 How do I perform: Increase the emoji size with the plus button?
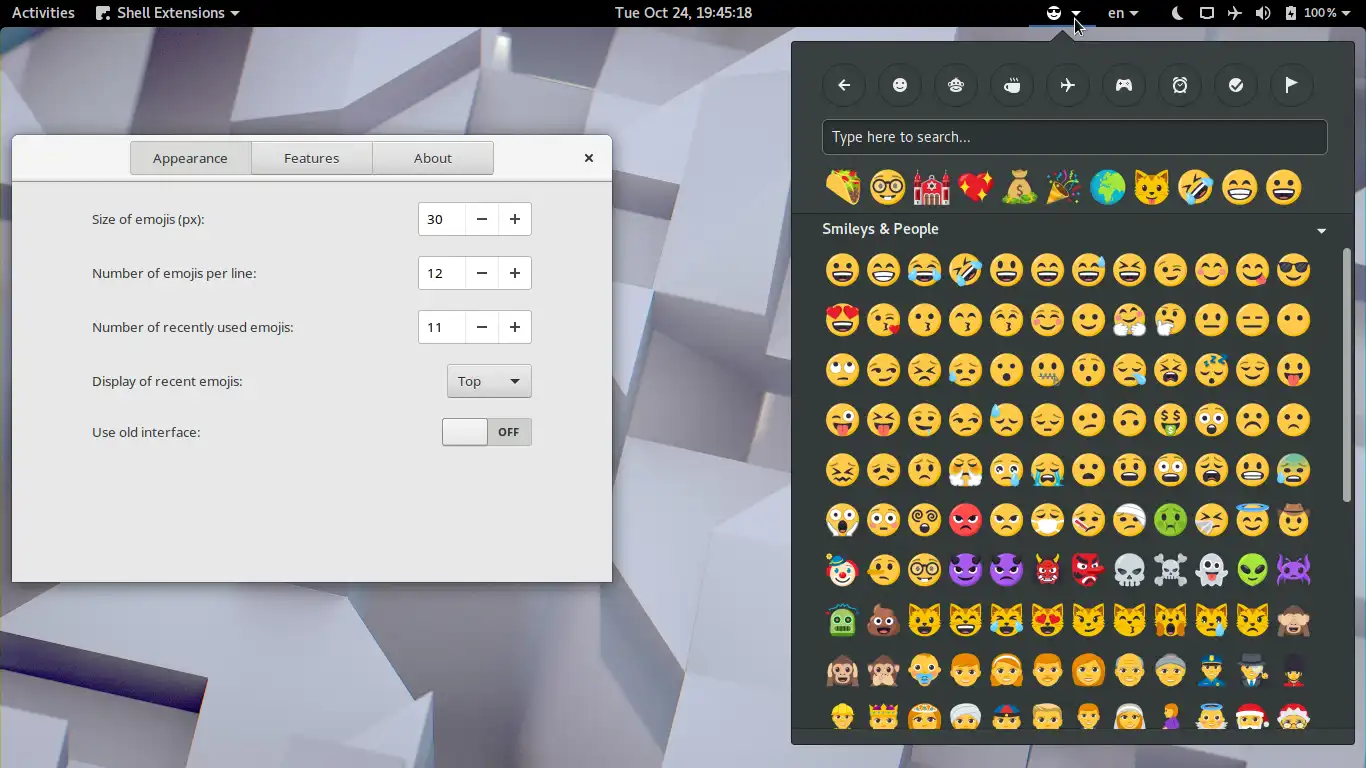point(514,219)
